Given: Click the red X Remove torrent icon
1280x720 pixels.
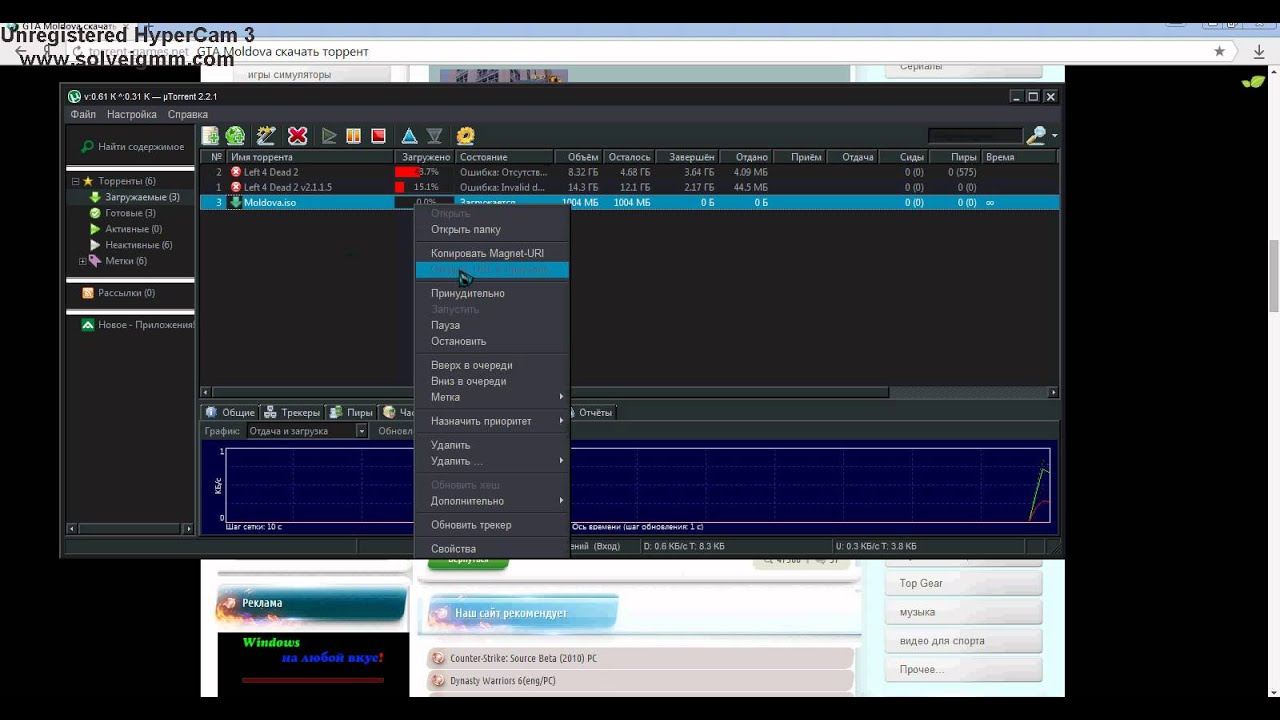Looking at the screenshot, I should coord(297,136).
